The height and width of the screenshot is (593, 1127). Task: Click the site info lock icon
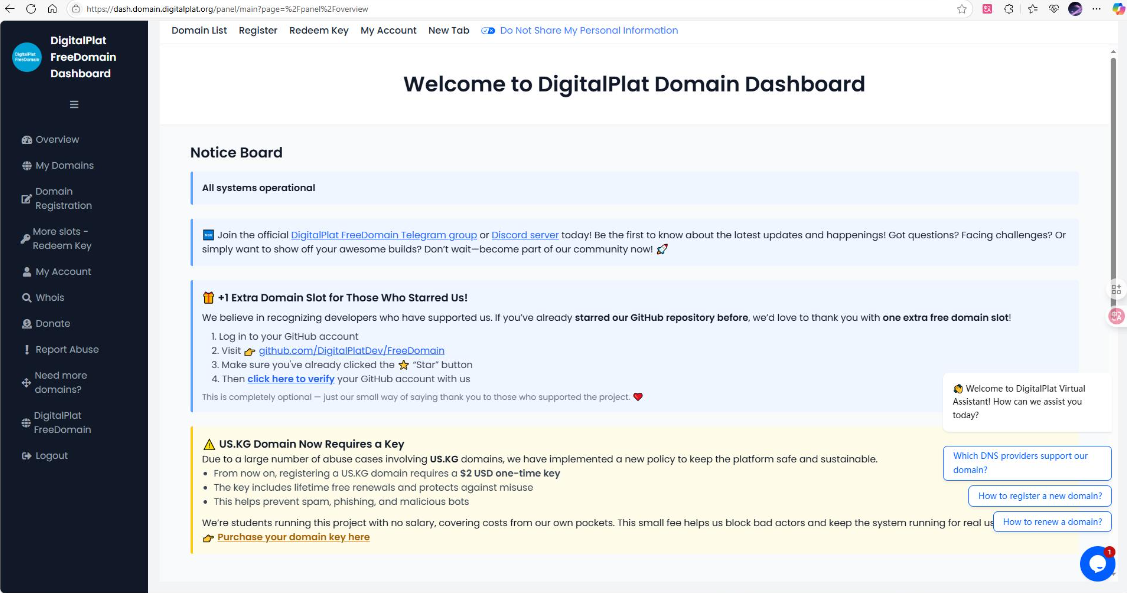click(x=75, y=9)
